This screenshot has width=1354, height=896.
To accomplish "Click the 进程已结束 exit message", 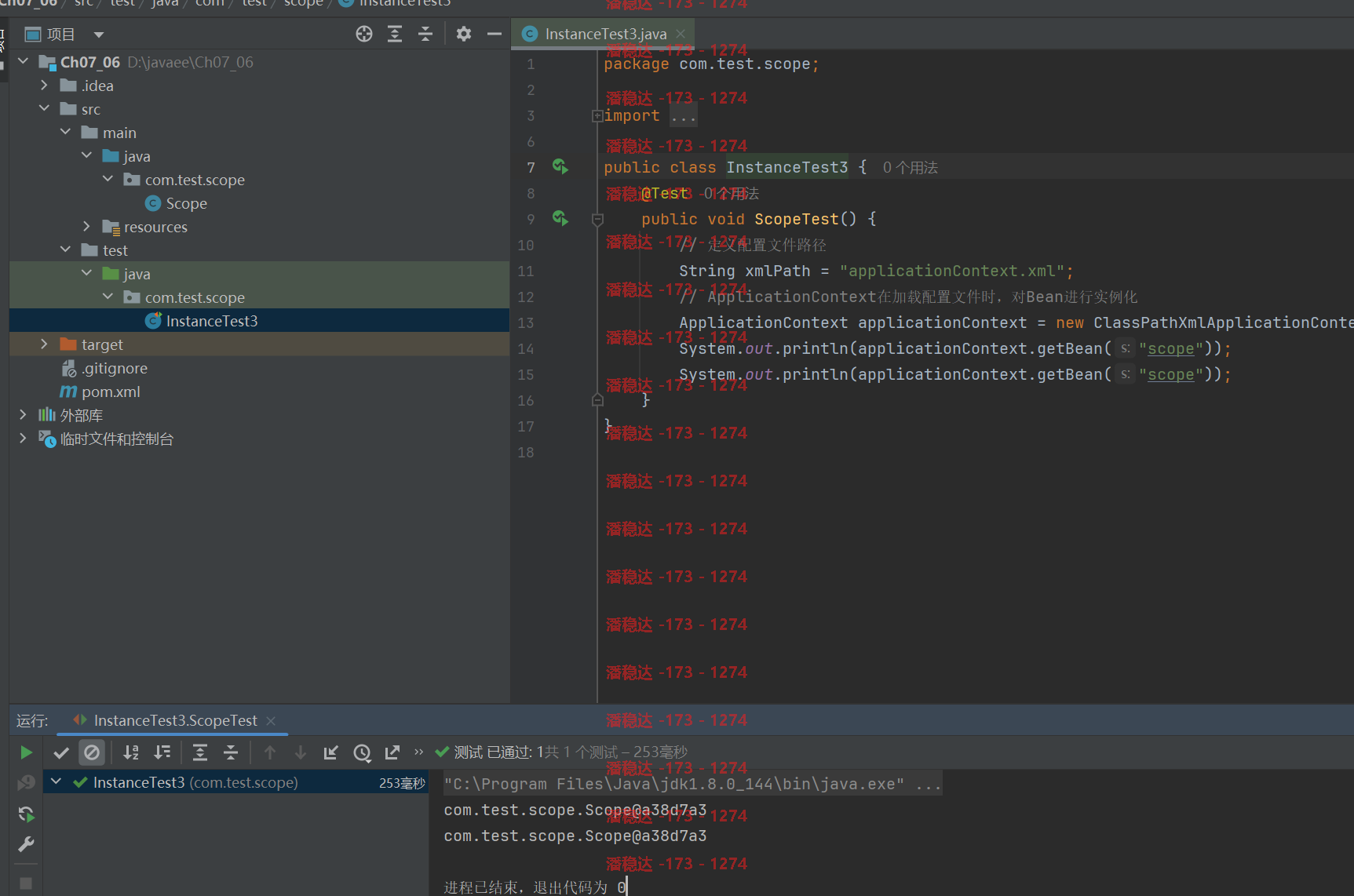I will [535, 887].
